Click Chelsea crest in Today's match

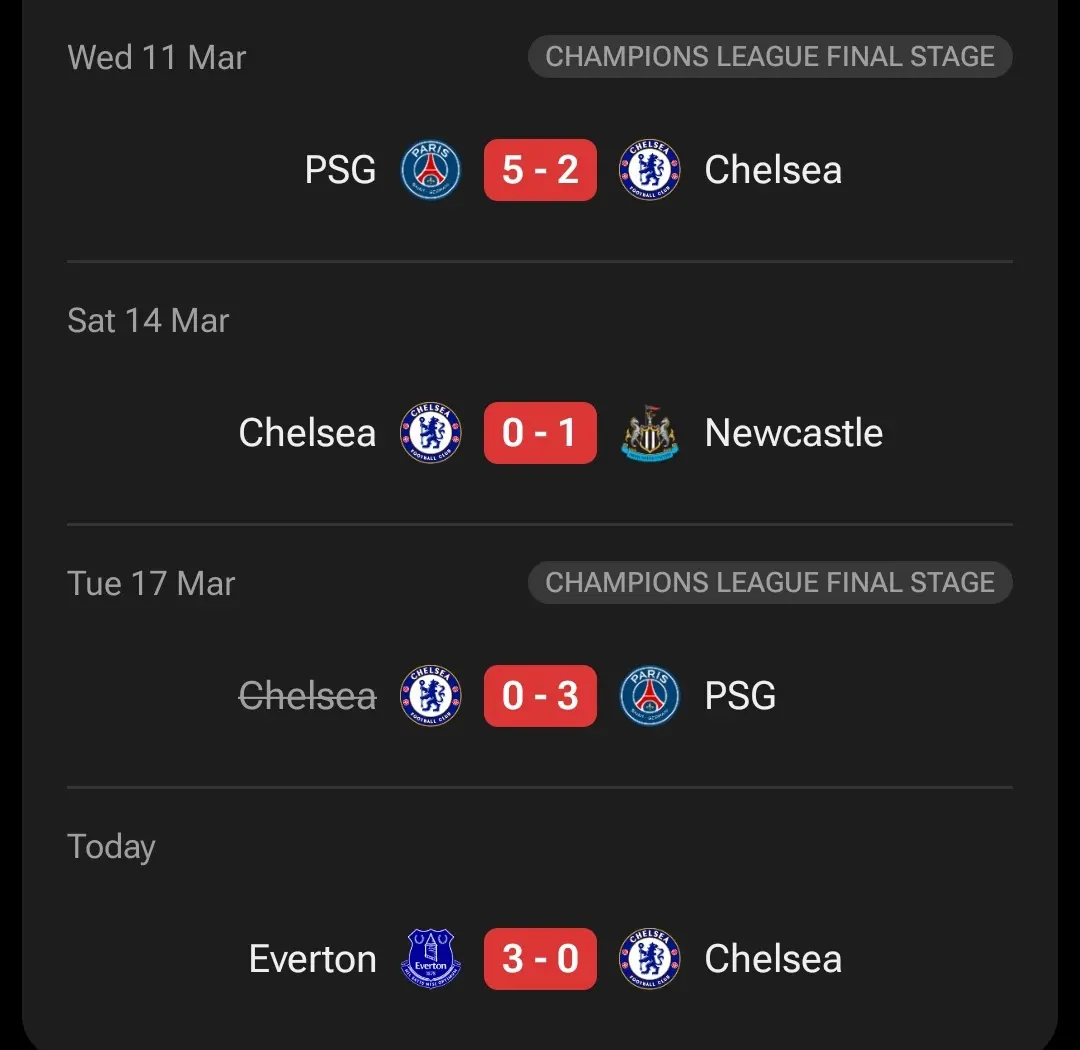[650, 959]
